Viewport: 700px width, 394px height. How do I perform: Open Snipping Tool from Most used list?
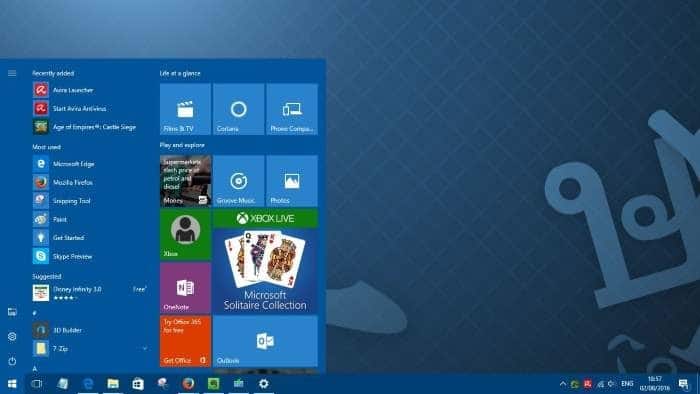[90, 201]
